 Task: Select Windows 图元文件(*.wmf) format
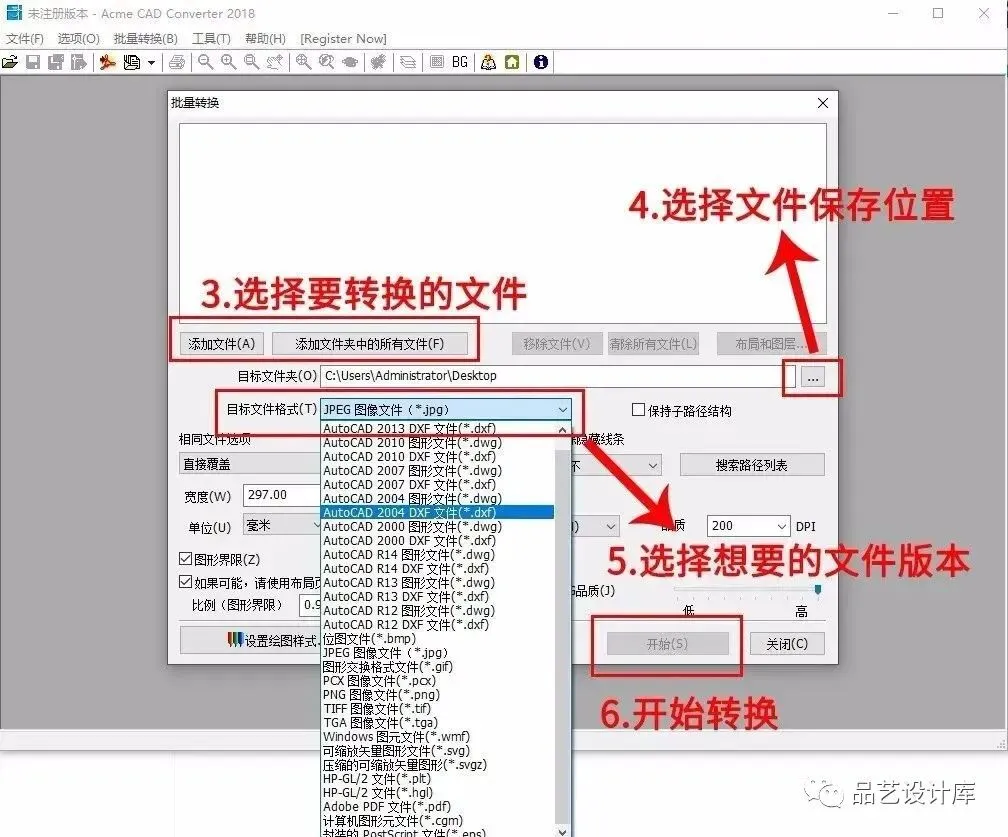pyautogui.click(x=437, y=736)
